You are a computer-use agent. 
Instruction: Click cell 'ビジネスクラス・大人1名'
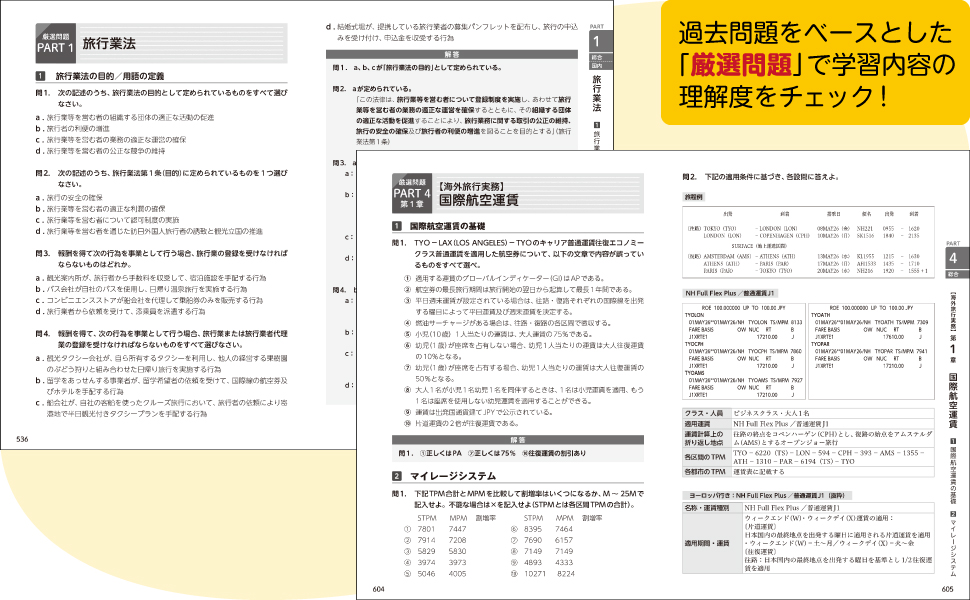(771, 413)
